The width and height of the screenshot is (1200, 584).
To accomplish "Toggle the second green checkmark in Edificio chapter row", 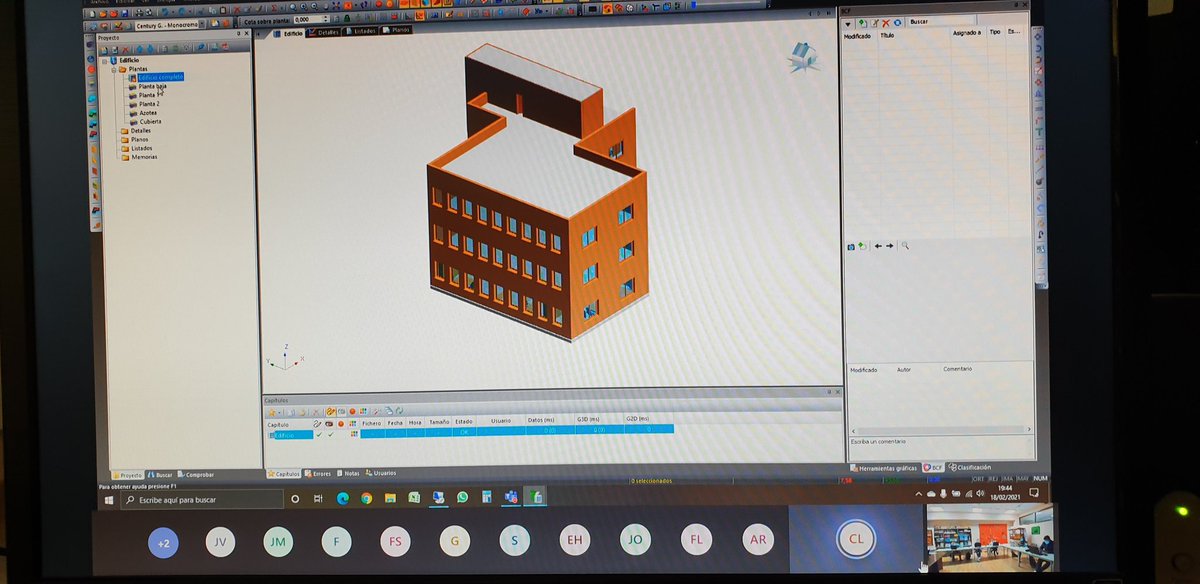I will (331, 434).
